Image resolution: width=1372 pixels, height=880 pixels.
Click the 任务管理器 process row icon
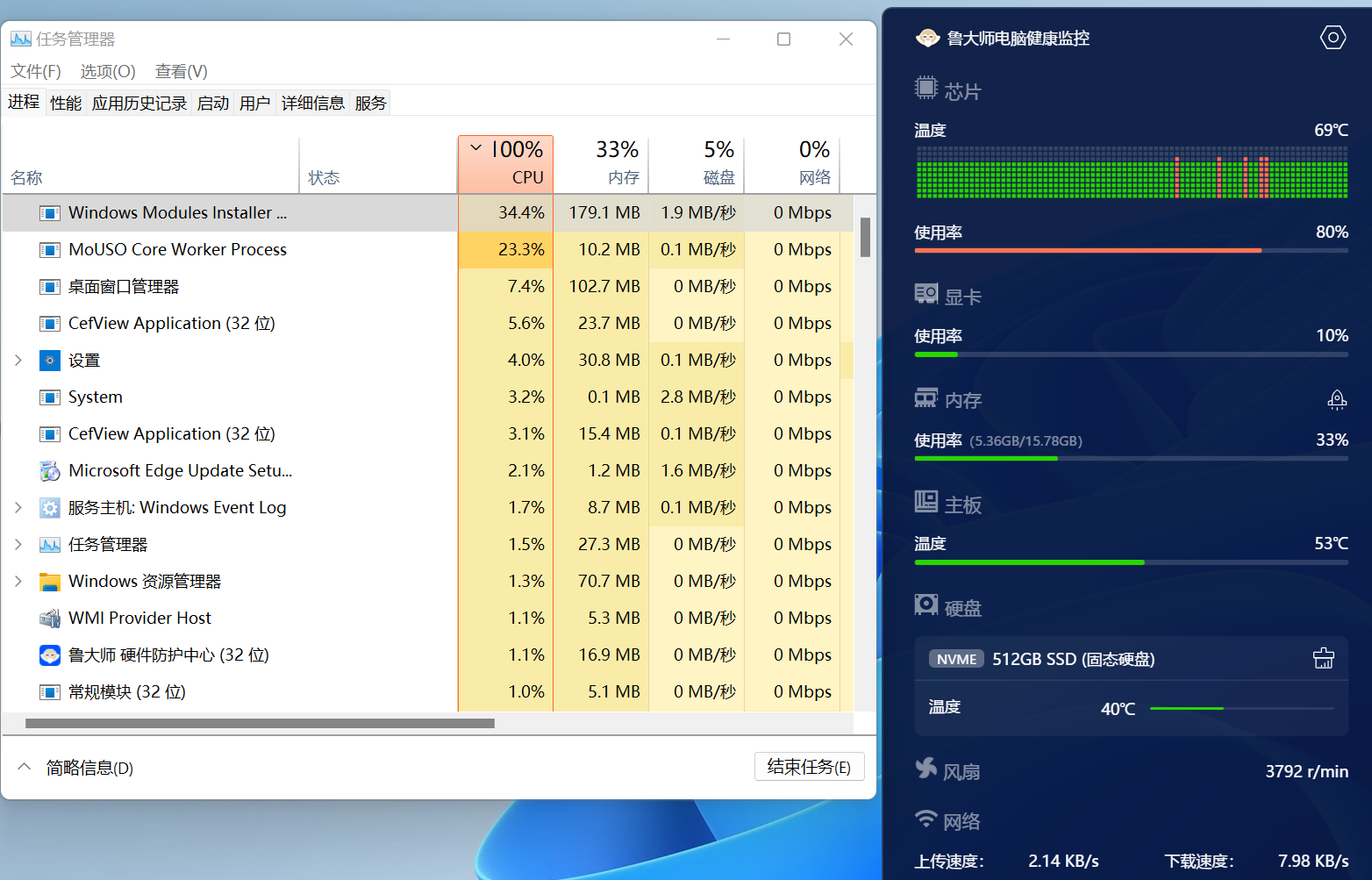click(x=50, y=544)
